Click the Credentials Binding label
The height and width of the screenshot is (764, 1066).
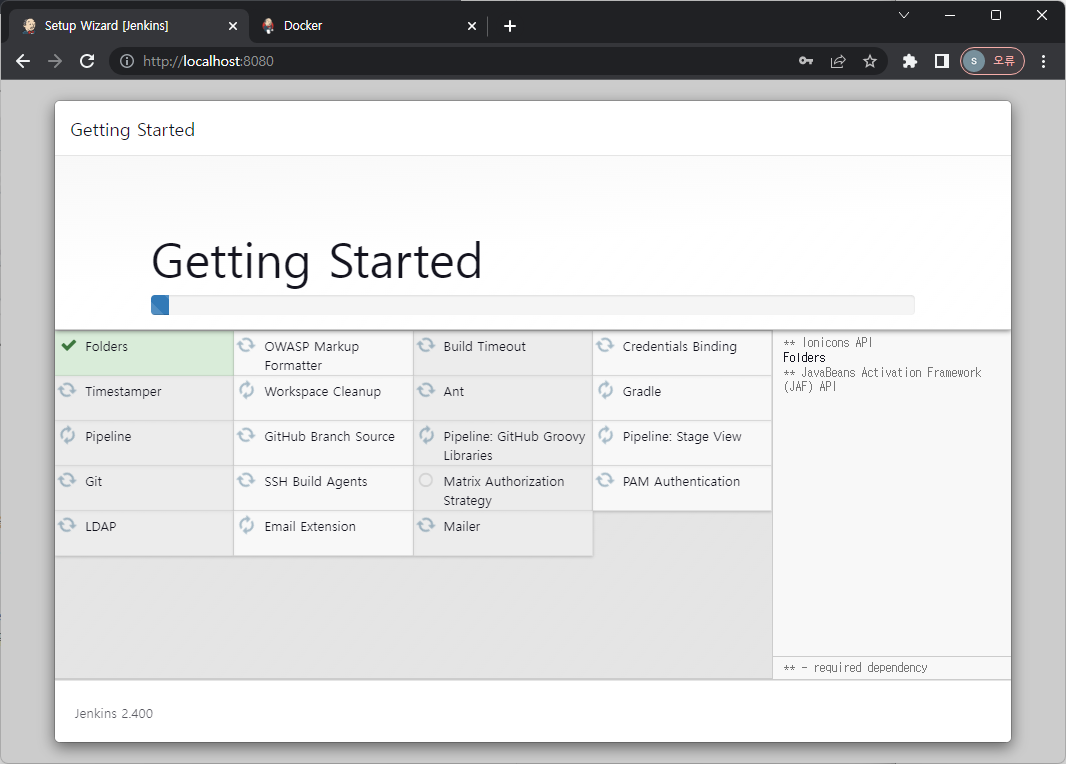[x=679, y=347]
